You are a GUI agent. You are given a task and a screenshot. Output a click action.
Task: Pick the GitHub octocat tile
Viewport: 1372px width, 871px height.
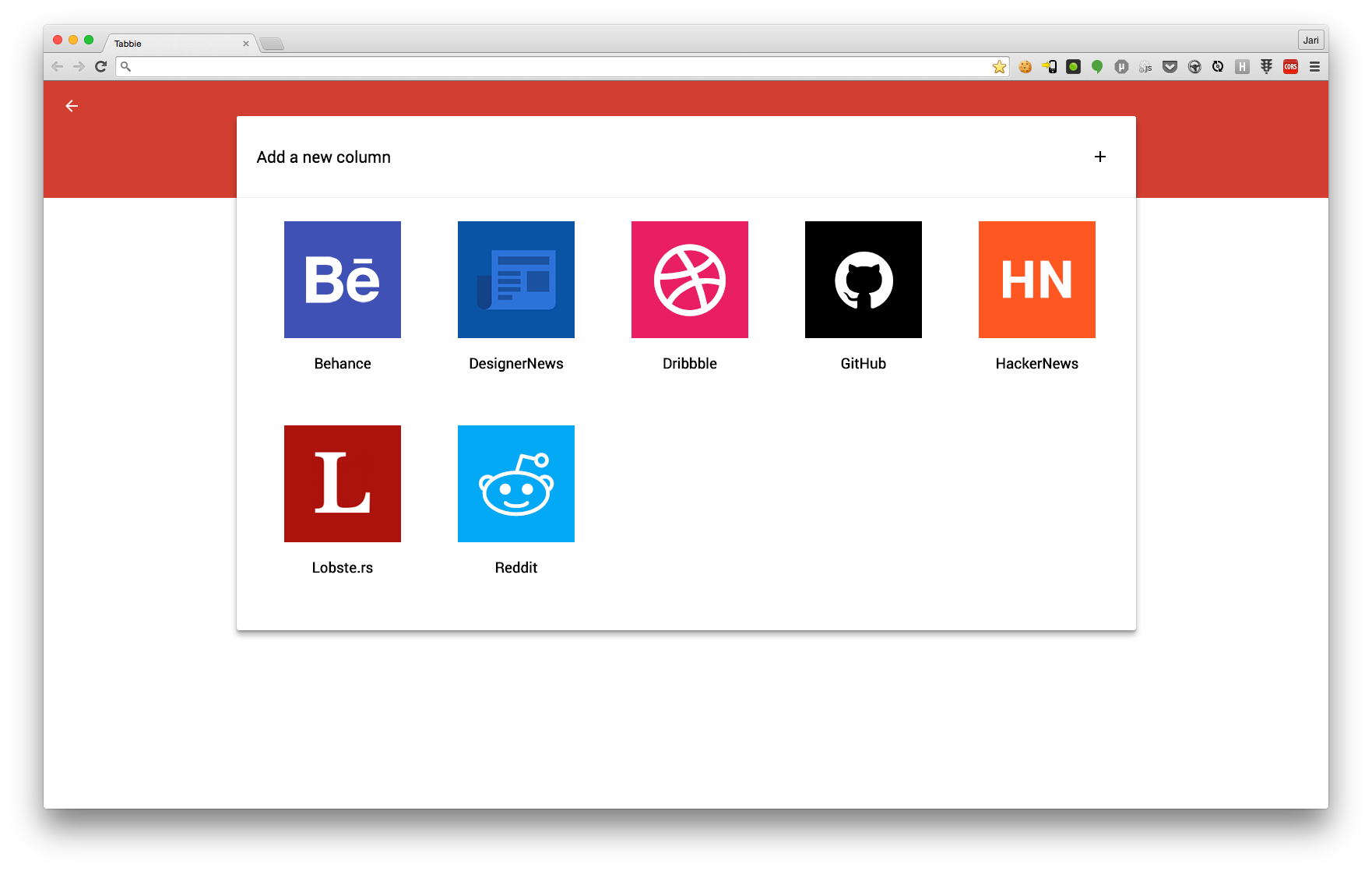[x=864, y=280]
